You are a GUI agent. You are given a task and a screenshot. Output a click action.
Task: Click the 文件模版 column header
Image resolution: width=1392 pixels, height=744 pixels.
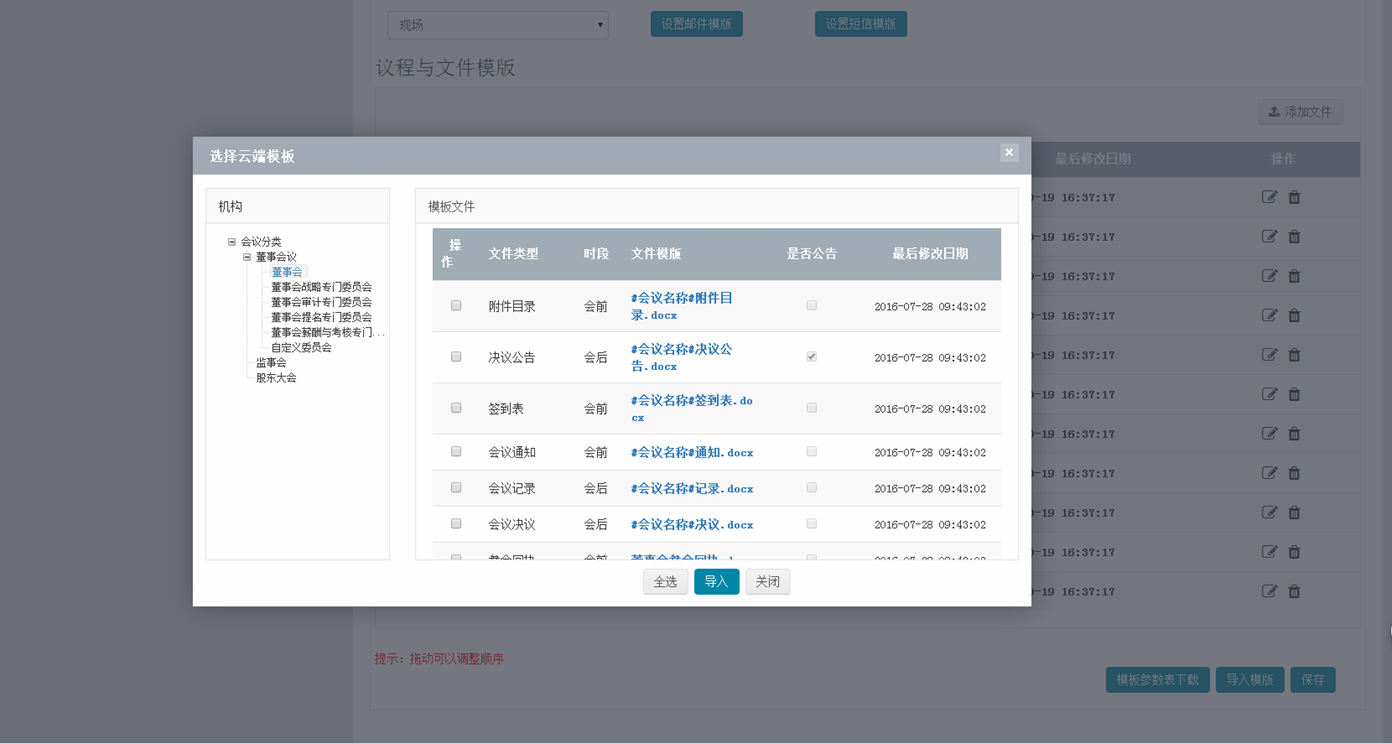click(x=656, y=254)
